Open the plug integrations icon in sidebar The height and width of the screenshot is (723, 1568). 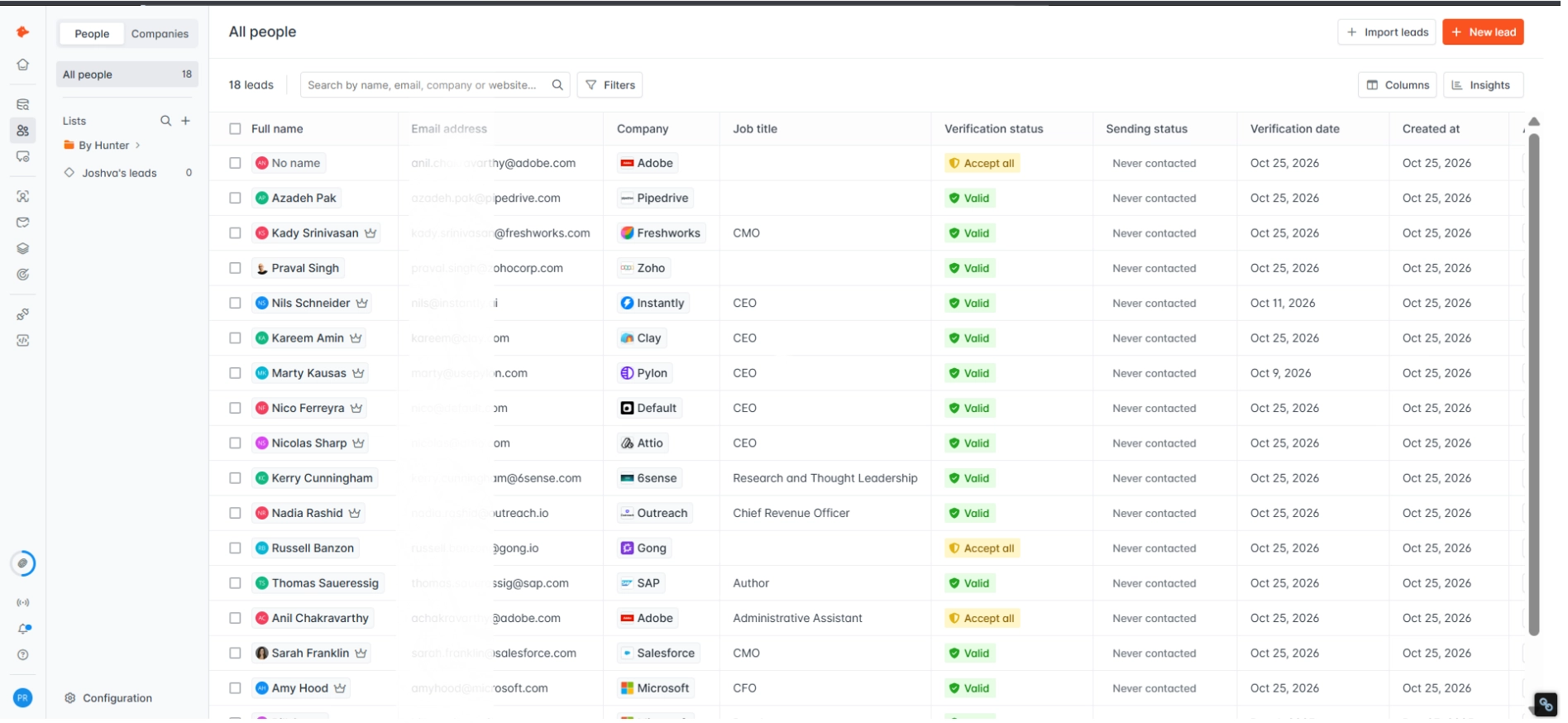[23, 314]
